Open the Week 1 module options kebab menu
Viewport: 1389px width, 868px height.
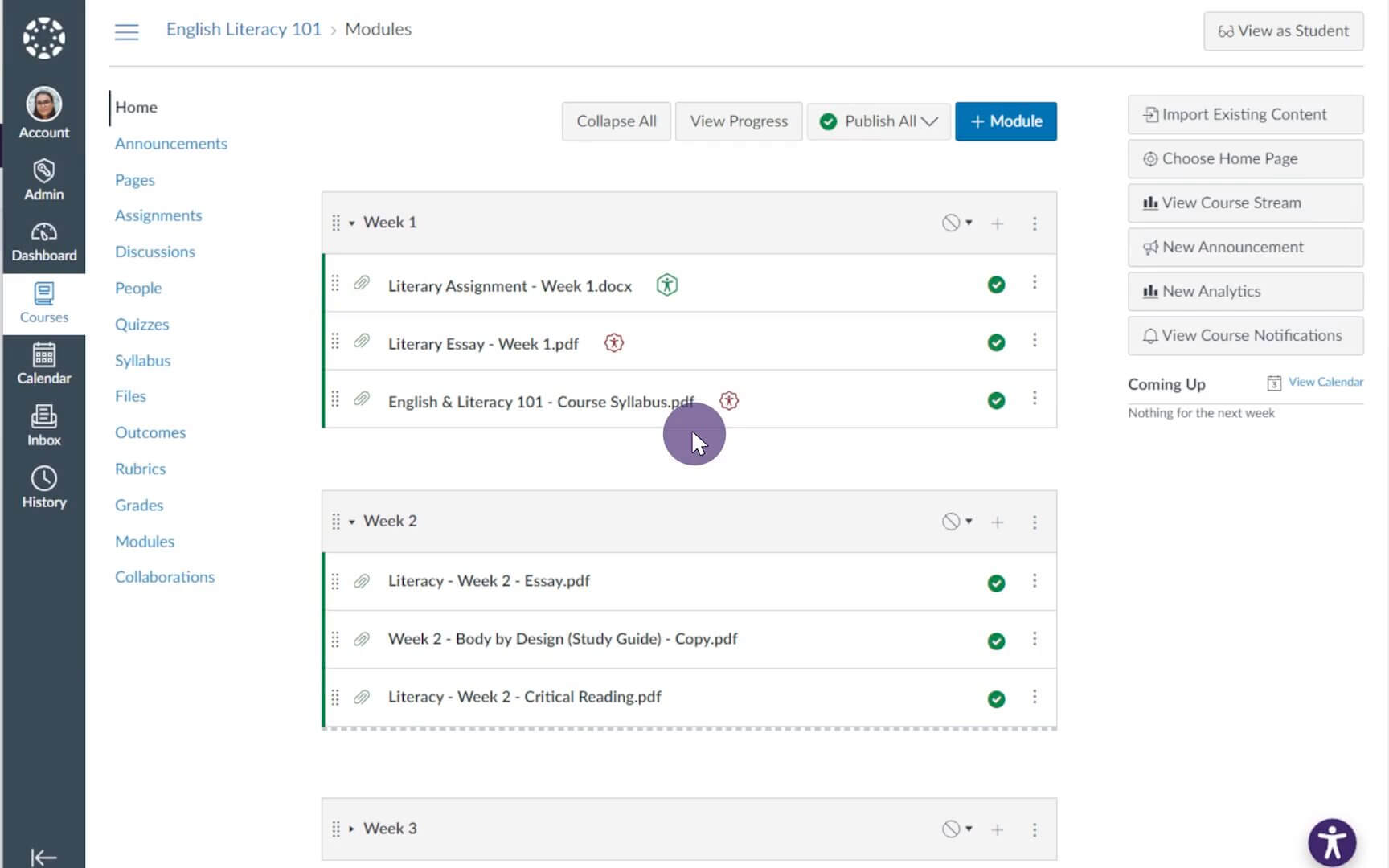point(1035,223)
